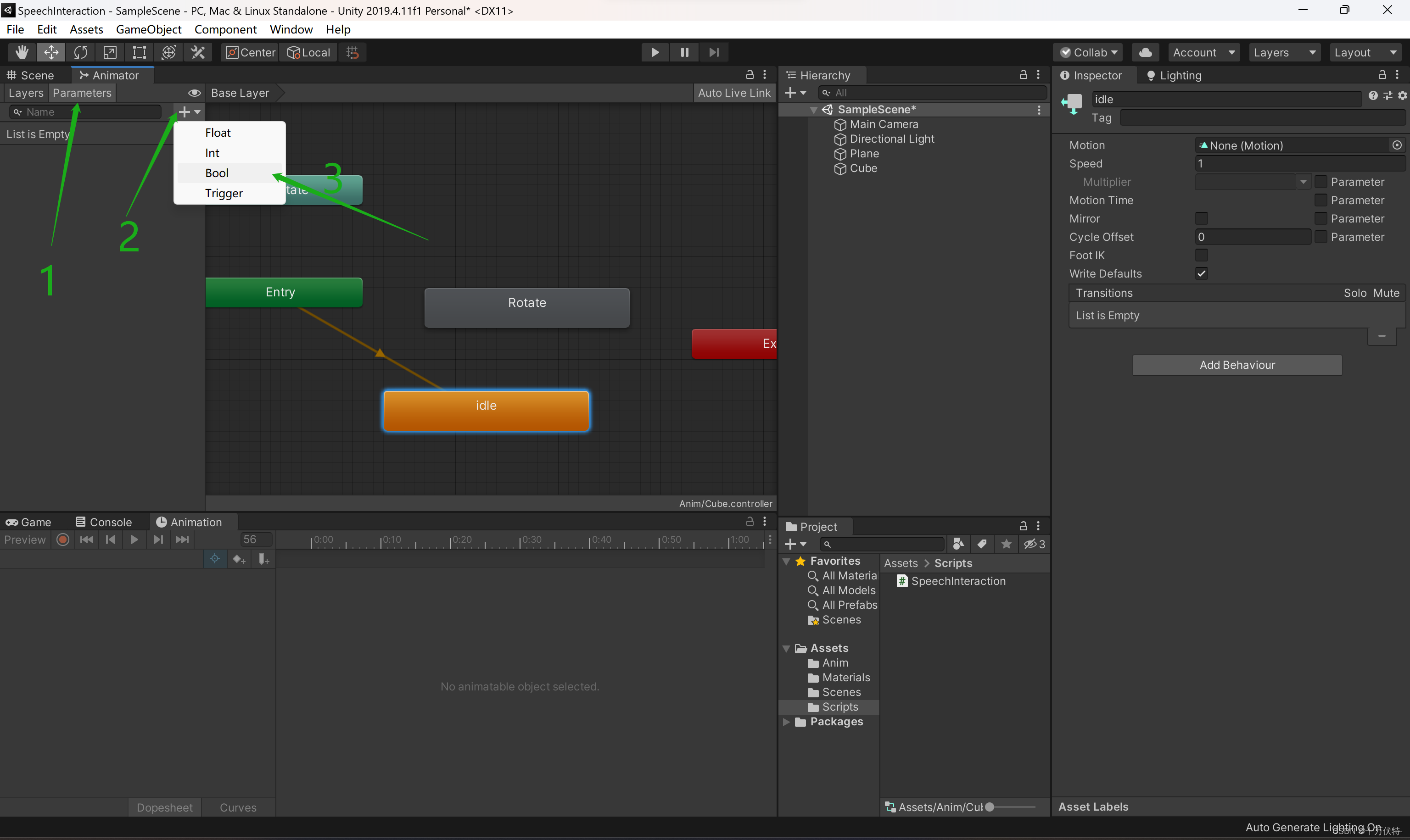
Task: Select the Move tool in the toolbar
Action: [x=51, y=52]
